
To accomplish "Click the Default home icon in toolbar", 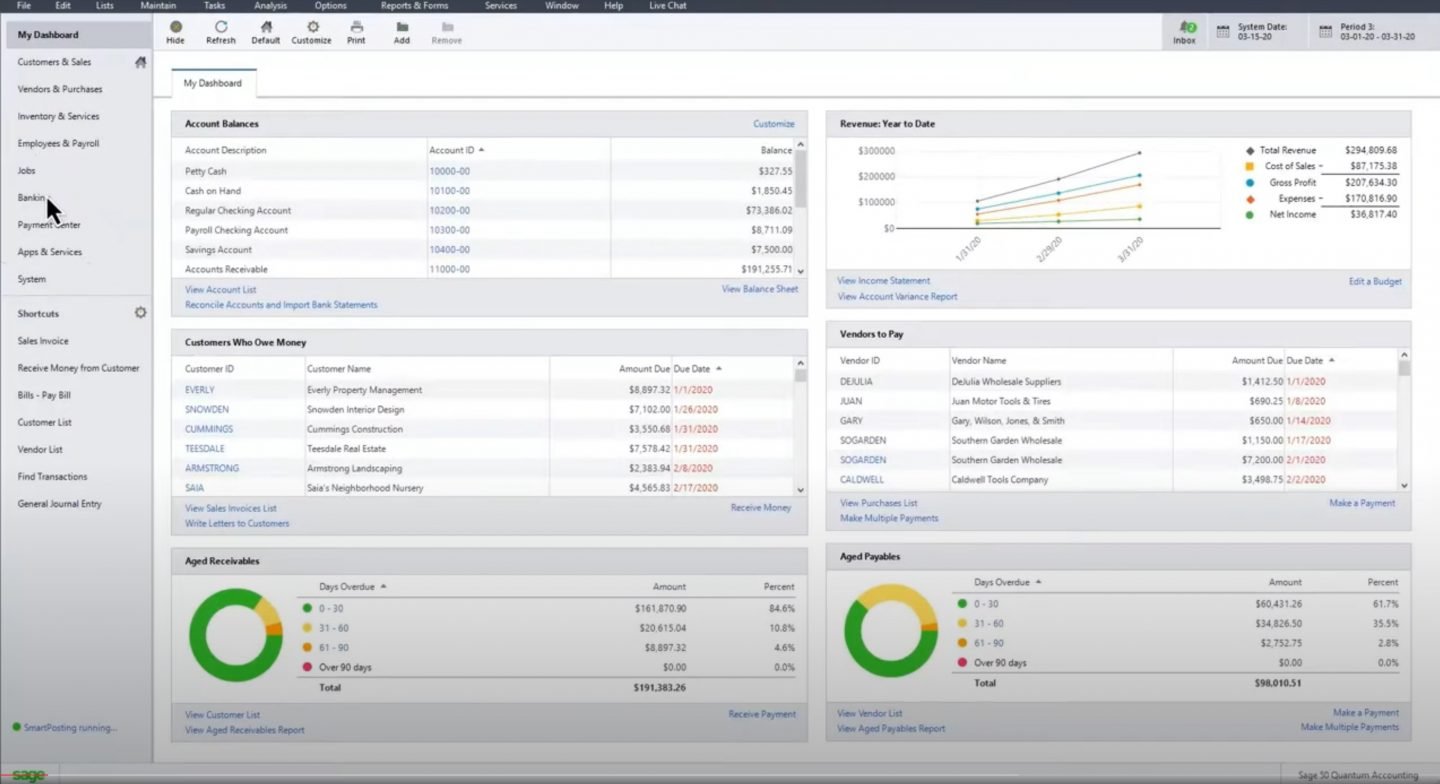I will (x=266, y=27).
